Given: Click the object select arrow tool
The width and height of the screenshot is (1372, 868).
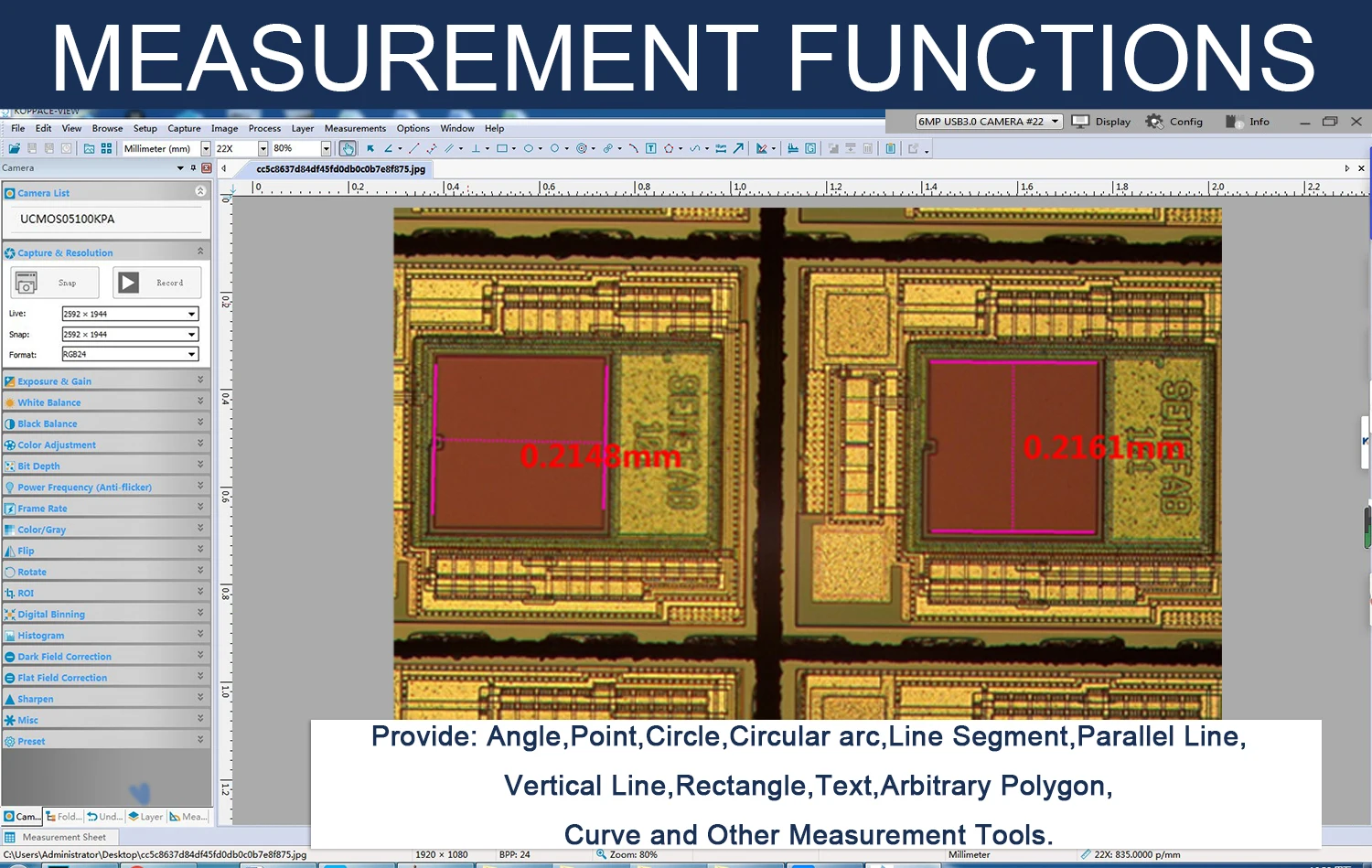Looking at the screenshot, I should (370, 148).
